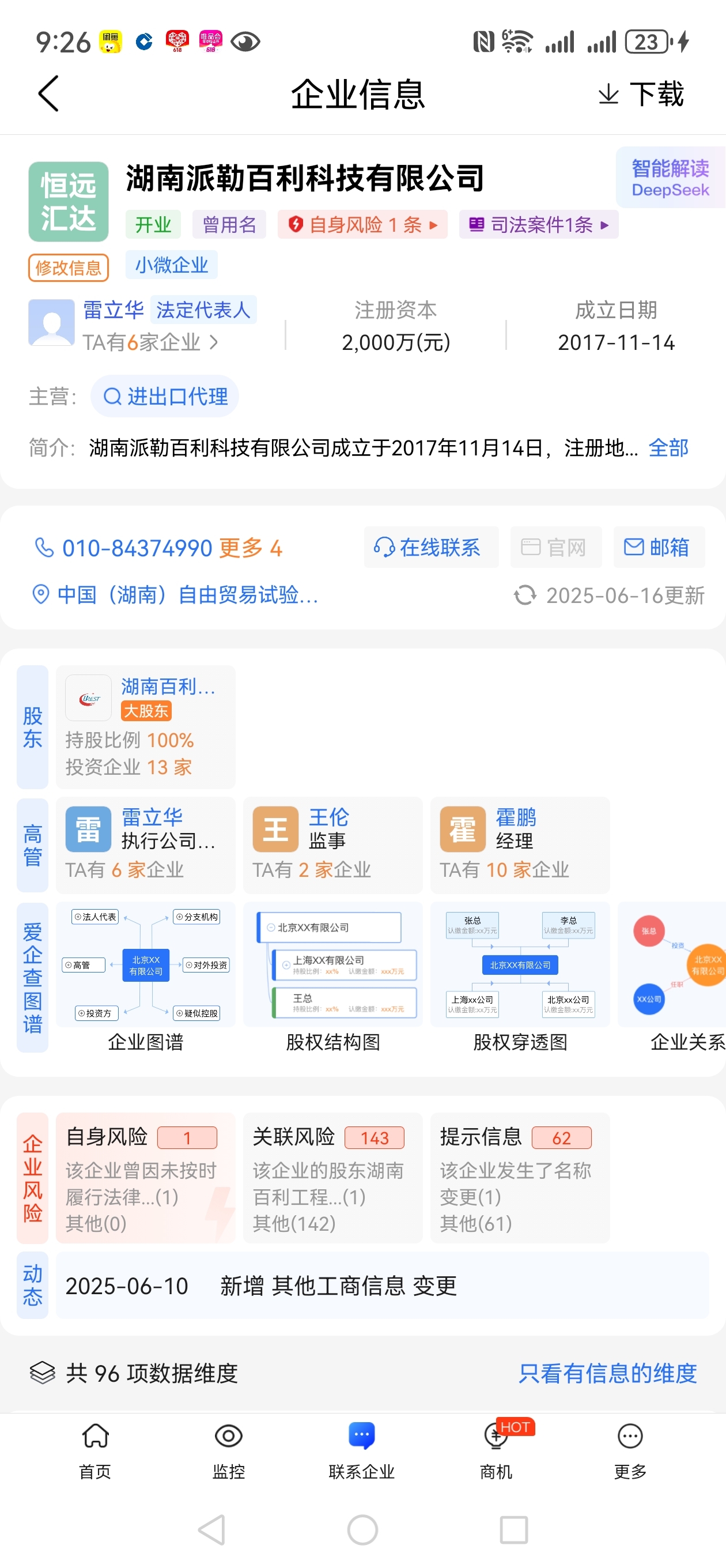Tap the 恒远汇达 company logo
726x1568 pixels.
tap(68, 202)
